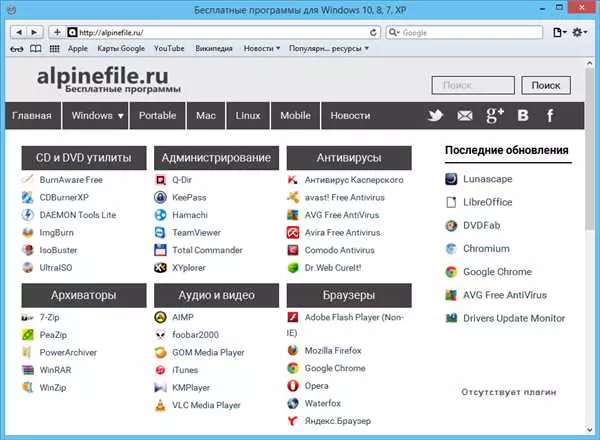The image size is (600, 440).
Task: Open the LibreOffice update link
Action: point(488,202)
